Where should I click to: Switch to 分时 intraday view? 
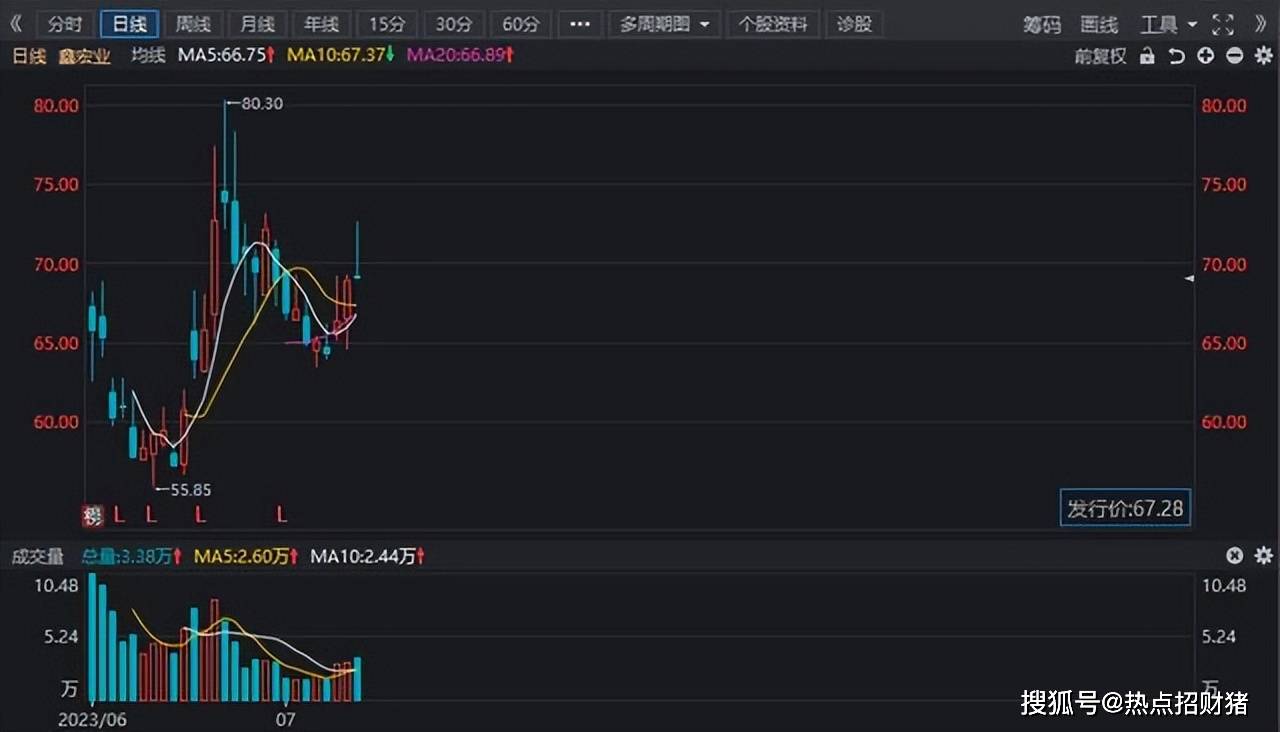pyautogui.click(x=66, y=24)
